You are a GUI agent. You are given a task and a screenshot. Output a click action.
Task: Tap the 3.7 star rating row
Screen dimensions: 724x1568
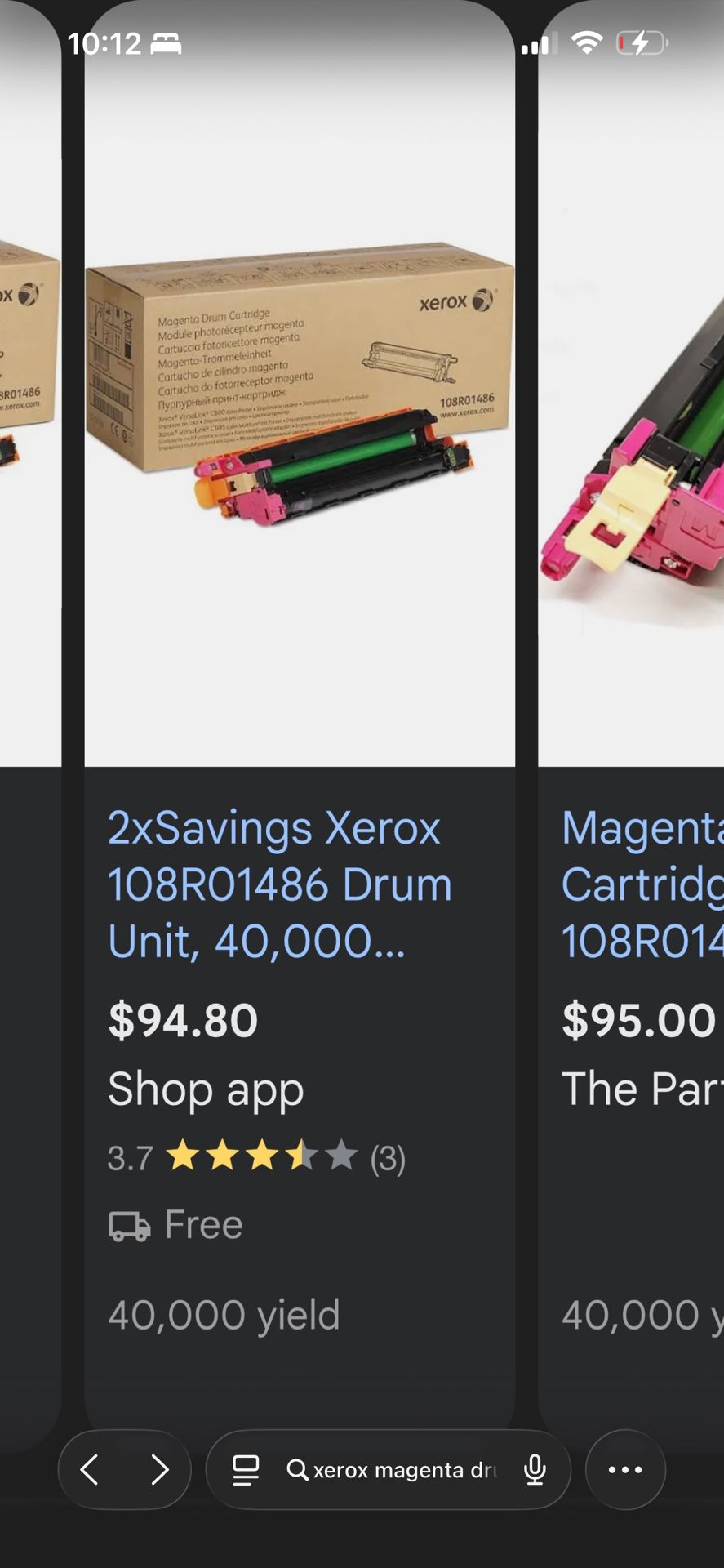(256, 1157)
